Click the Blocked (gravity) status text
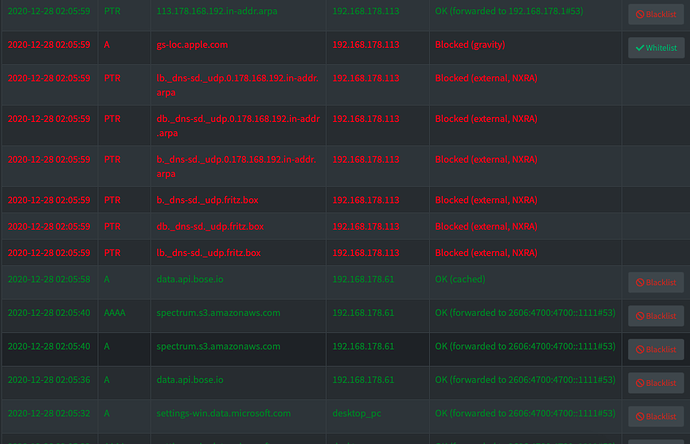Screen dimensions: 690x444 470,44
